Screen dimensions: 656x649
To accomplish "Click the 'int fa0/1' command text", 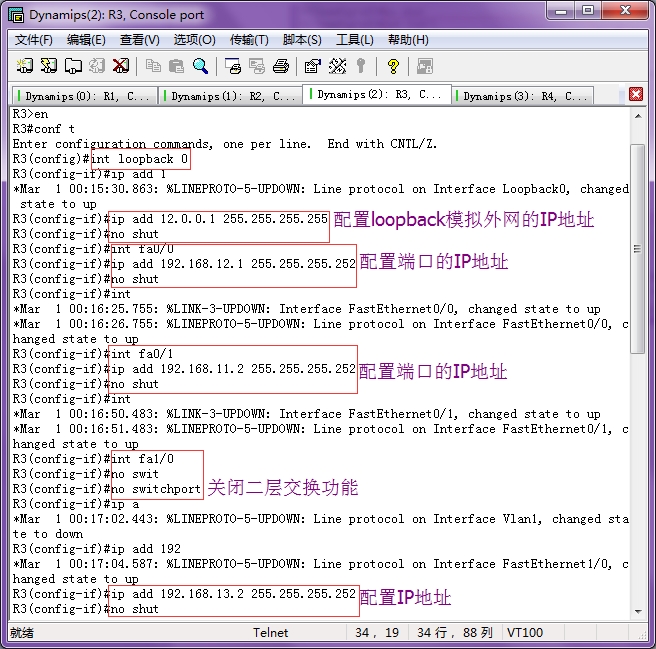I will (142, 354).
